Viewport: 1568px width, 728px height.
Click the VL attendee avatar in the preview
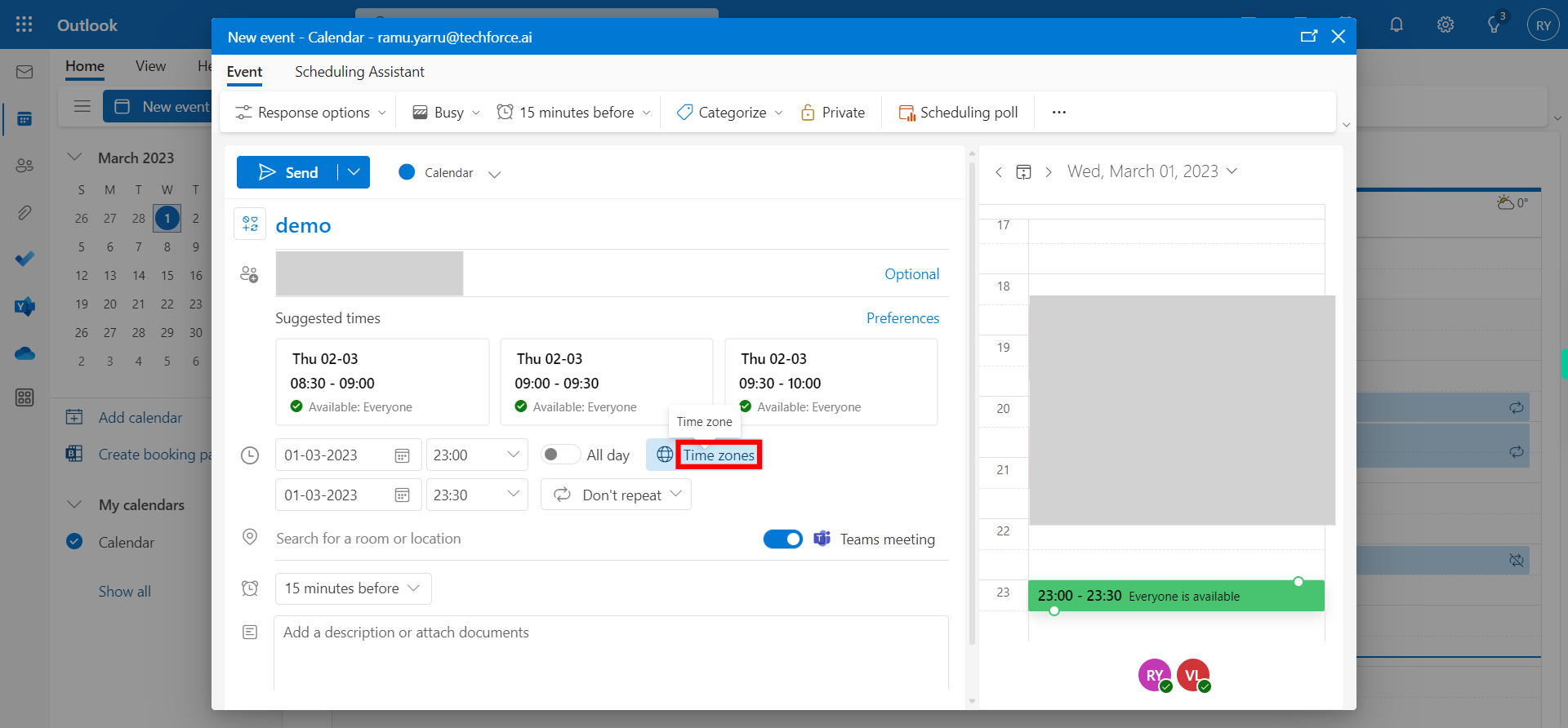(1193, 675)
